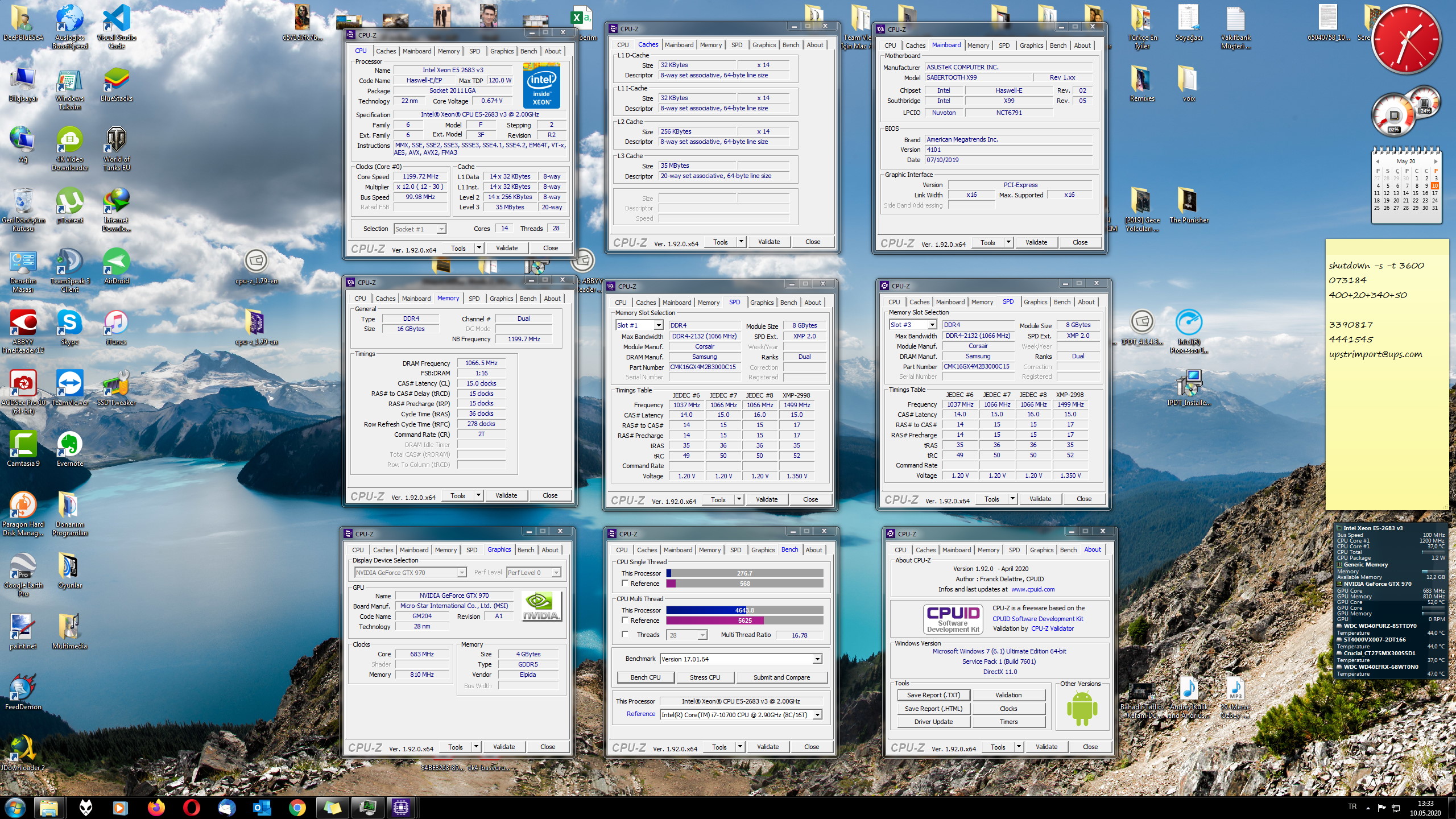Open World of Tanks EU shortcut
1456x819 pixels.
pos(116,148)
